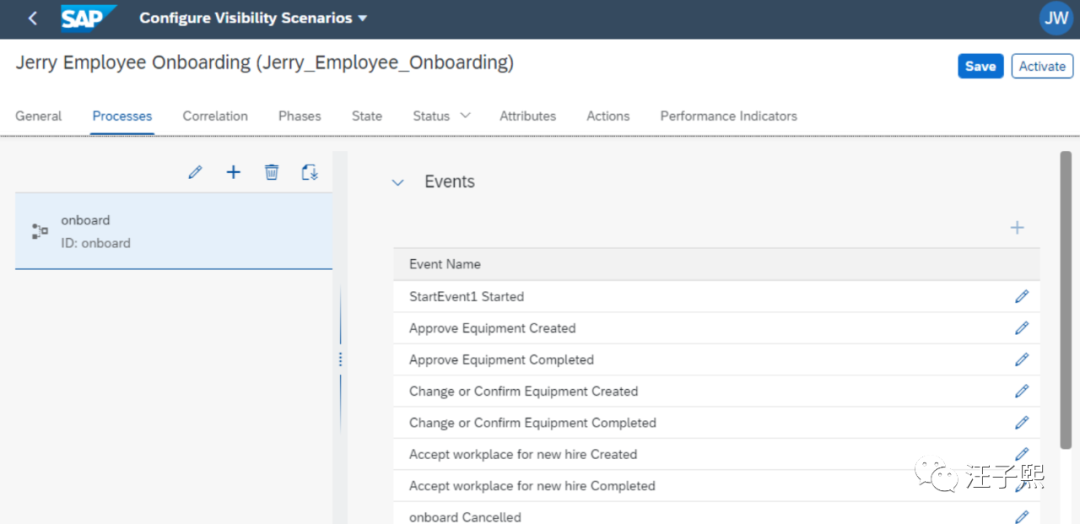
Task: Expand the Status tab dropdown arrow
Action: tap(465, 116)
